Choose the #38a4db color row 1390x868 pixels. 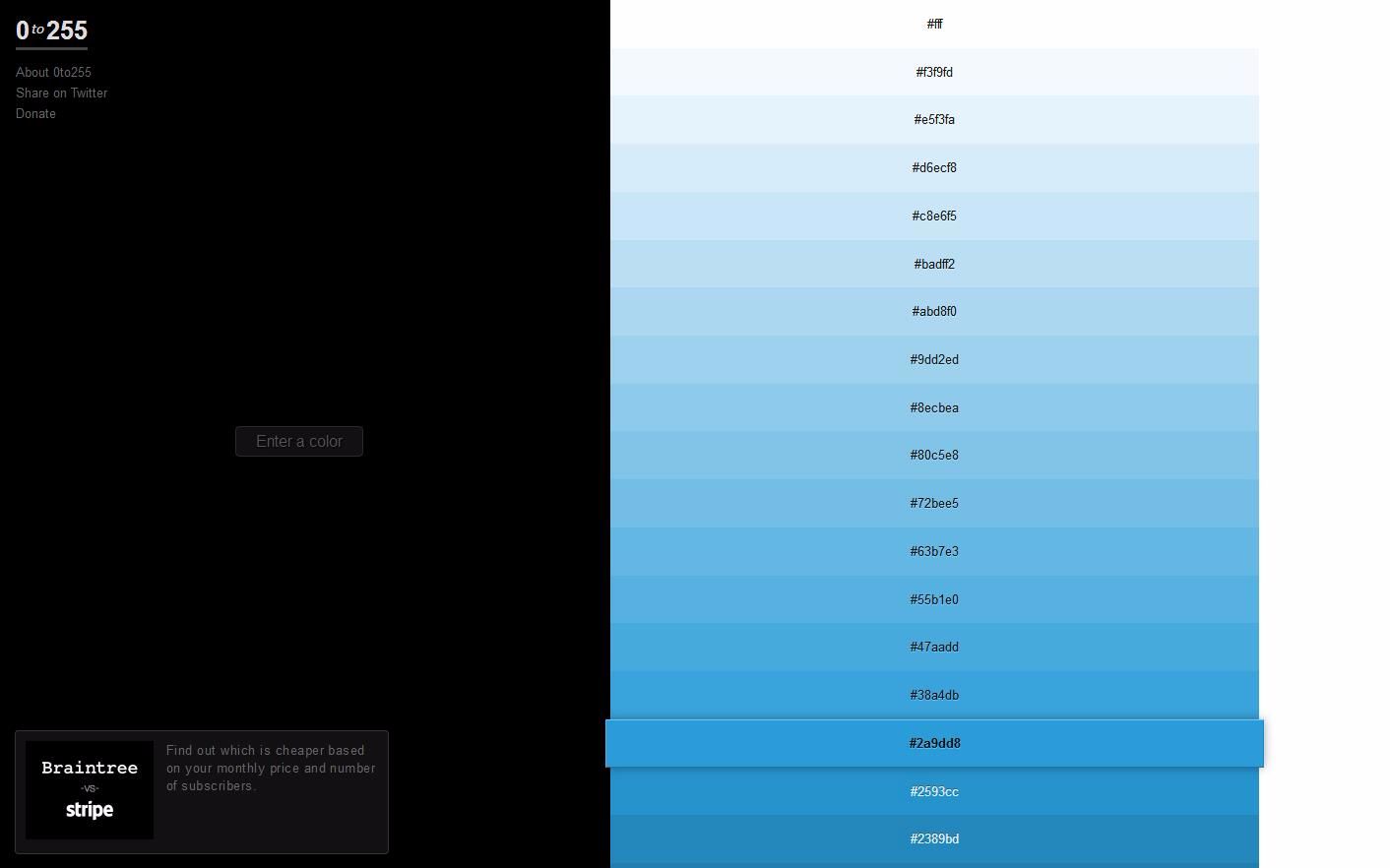click(934, 695)
